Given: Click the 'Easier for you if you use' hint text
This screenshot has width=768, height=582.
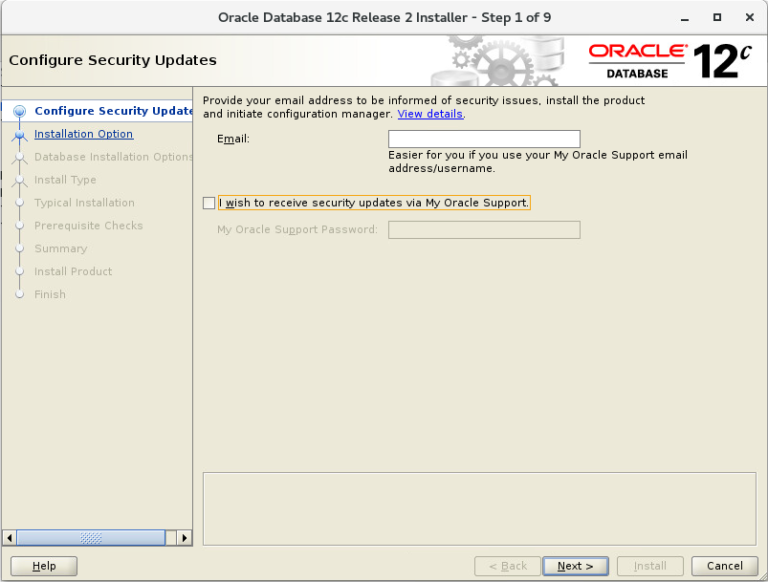Looking at the screenshot, I should 538,162.
